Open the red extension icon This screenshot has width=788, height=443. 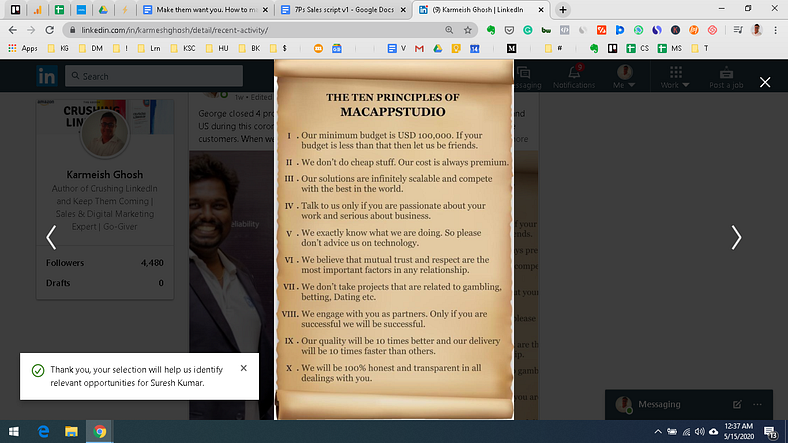[x=602, y=30]
